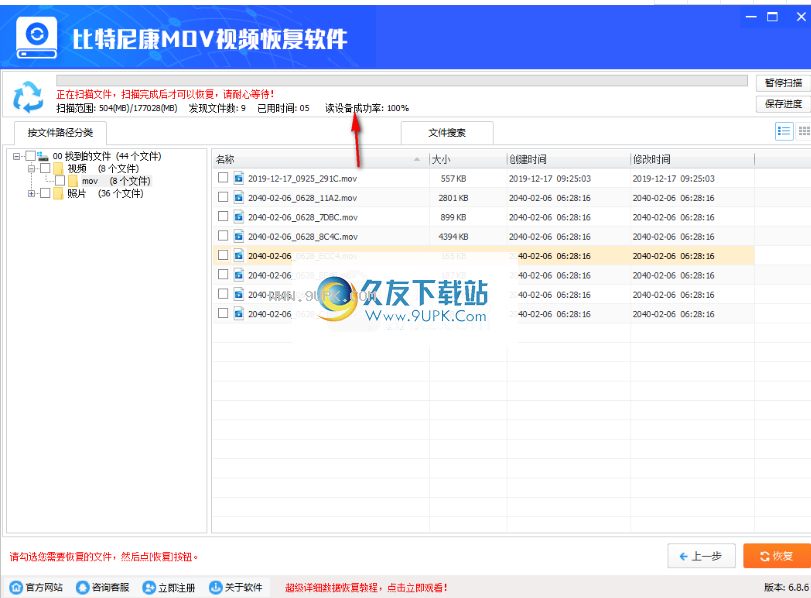Click version 6.8.6 status text

point(786,588)
